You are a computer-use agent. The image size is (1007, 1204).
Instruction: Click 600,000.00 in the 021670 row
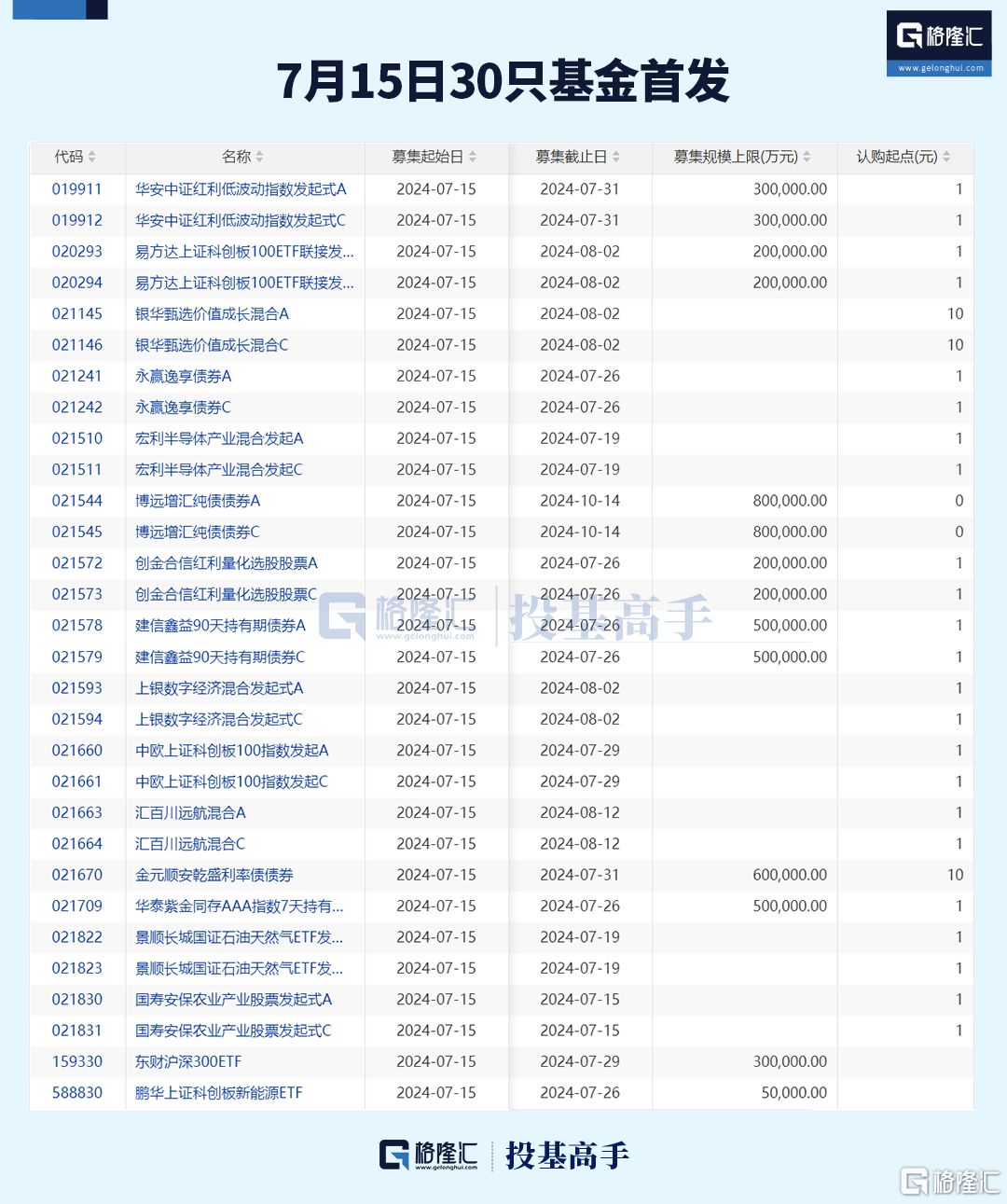click(x=790, y=875)
